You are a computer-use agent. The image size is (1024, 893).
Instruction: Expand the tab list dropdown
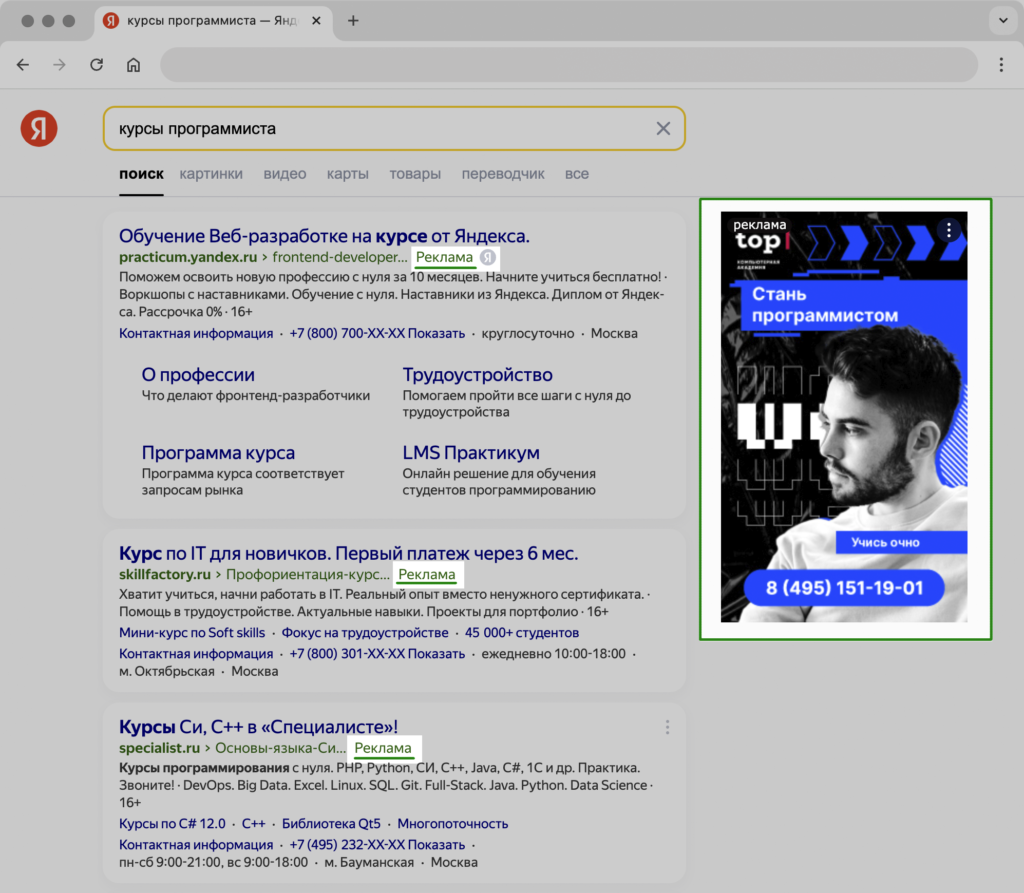click(x=1001, y=21)
